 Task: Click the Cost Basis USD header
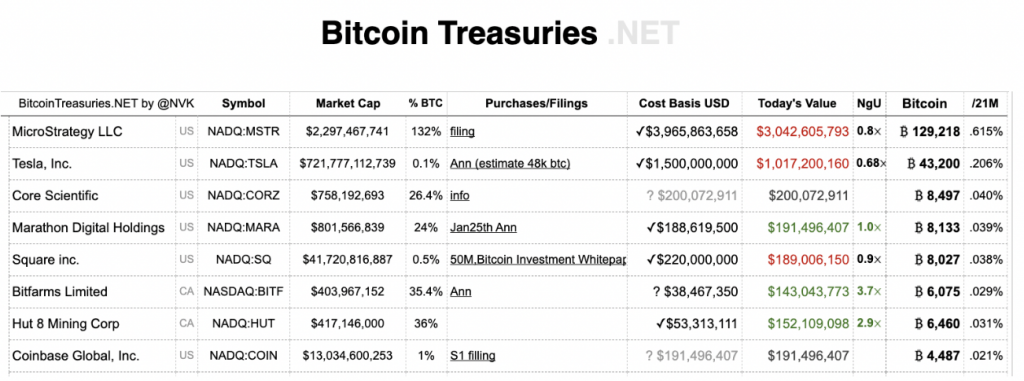tap(684, 103)
